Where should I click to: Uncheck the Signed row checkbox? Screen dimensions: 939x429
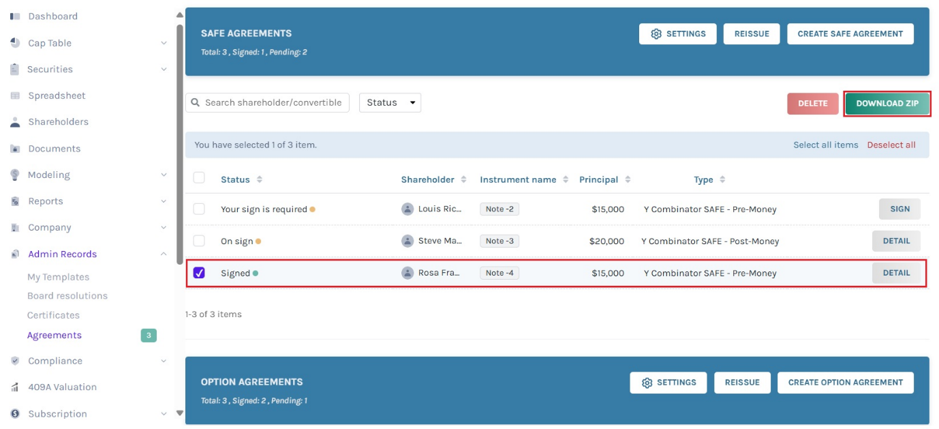199,273
